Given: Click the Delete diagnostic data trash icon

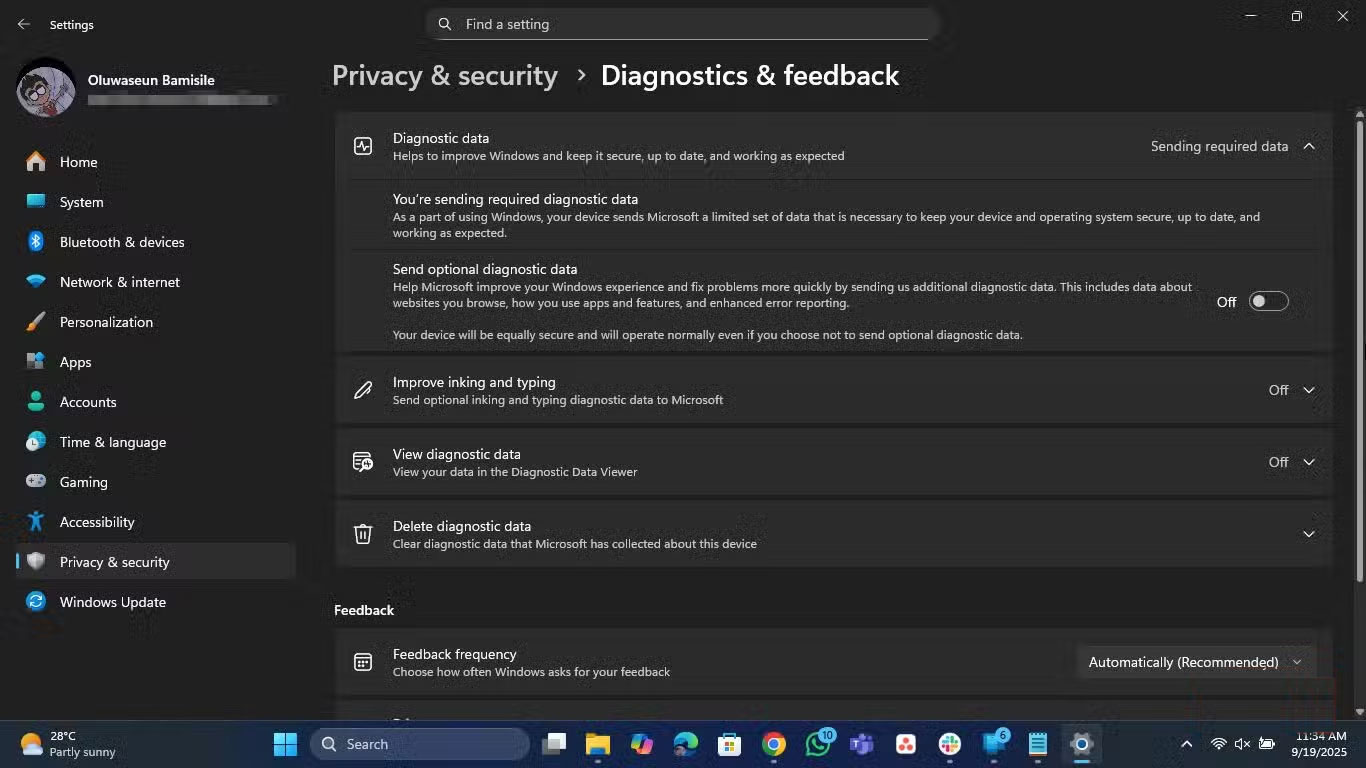Looking at the screenshot, I should click(x=363, y=534).
